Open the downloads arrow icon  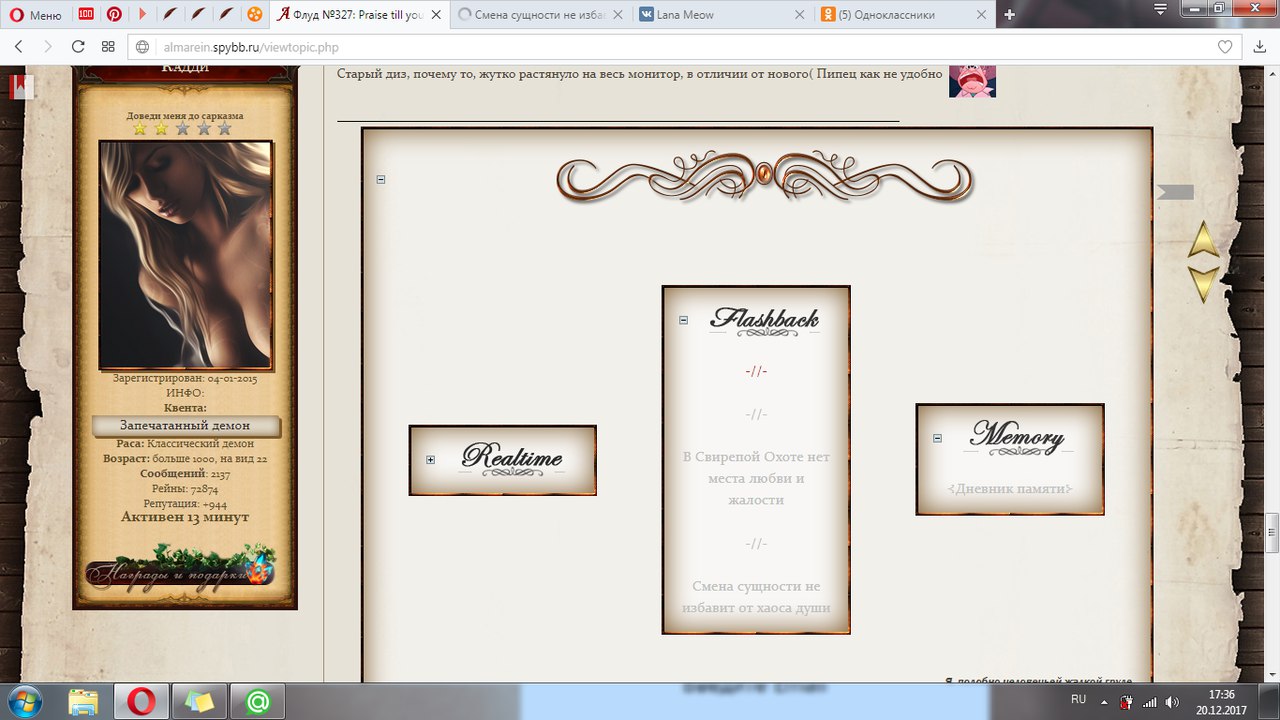point(1260,47)
